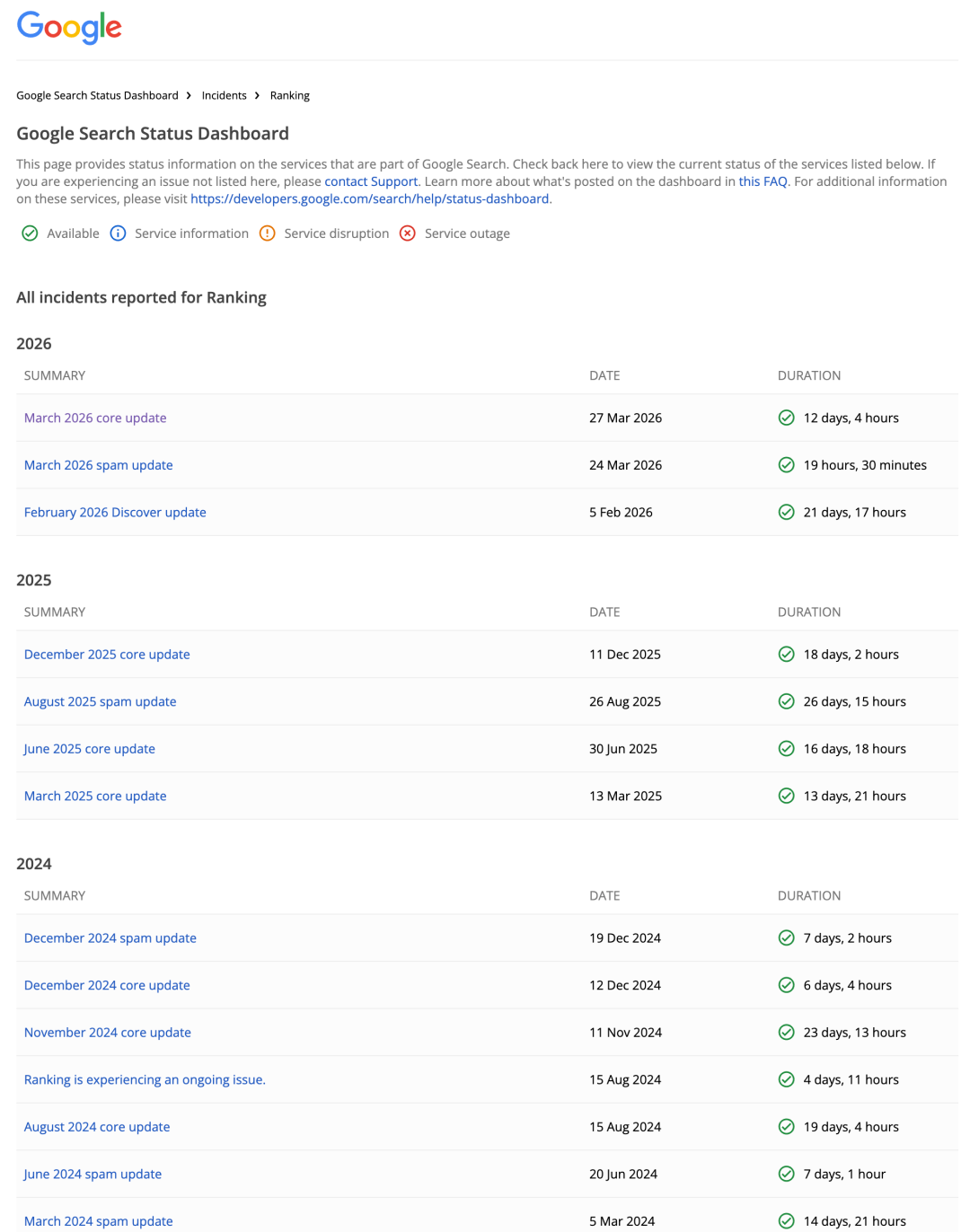Click the 2025 year heading

pyautogui.click(x=34, y=580)
